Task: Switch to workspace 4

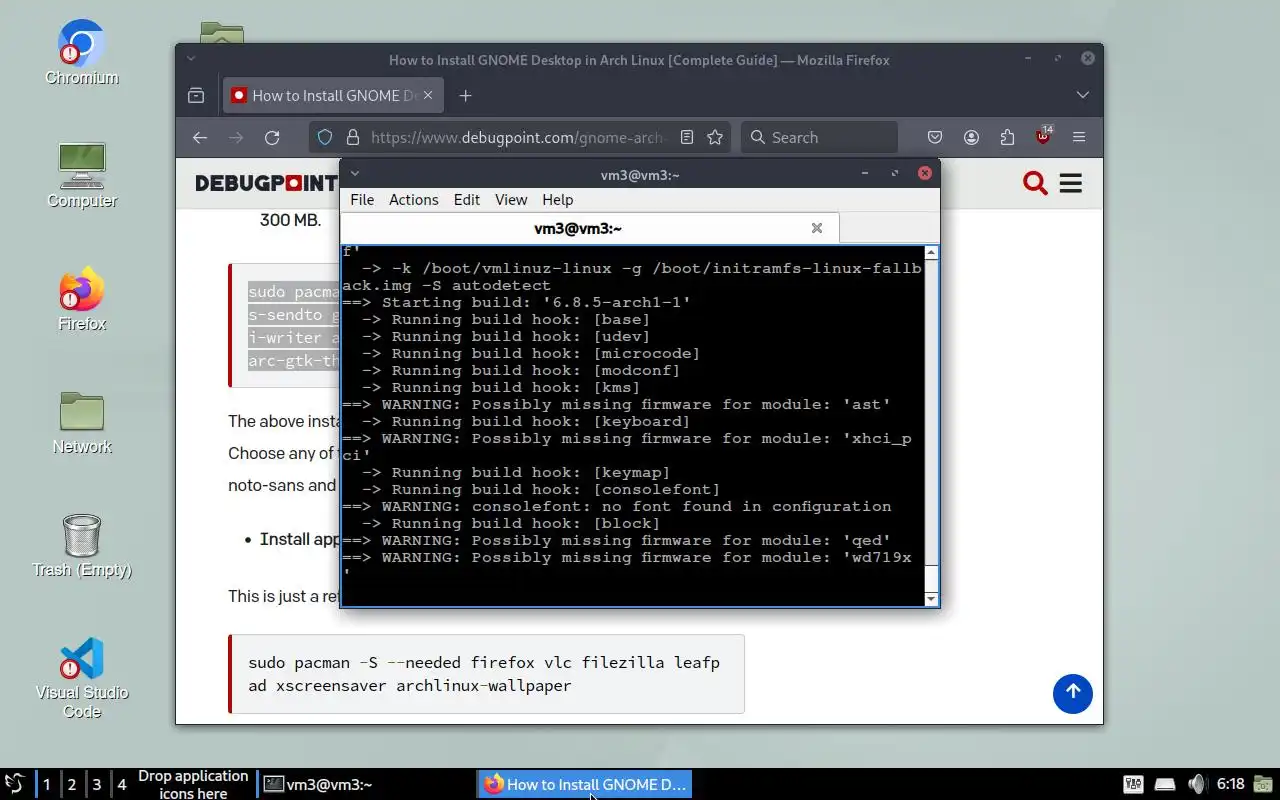Action: [x=122, y=784]
